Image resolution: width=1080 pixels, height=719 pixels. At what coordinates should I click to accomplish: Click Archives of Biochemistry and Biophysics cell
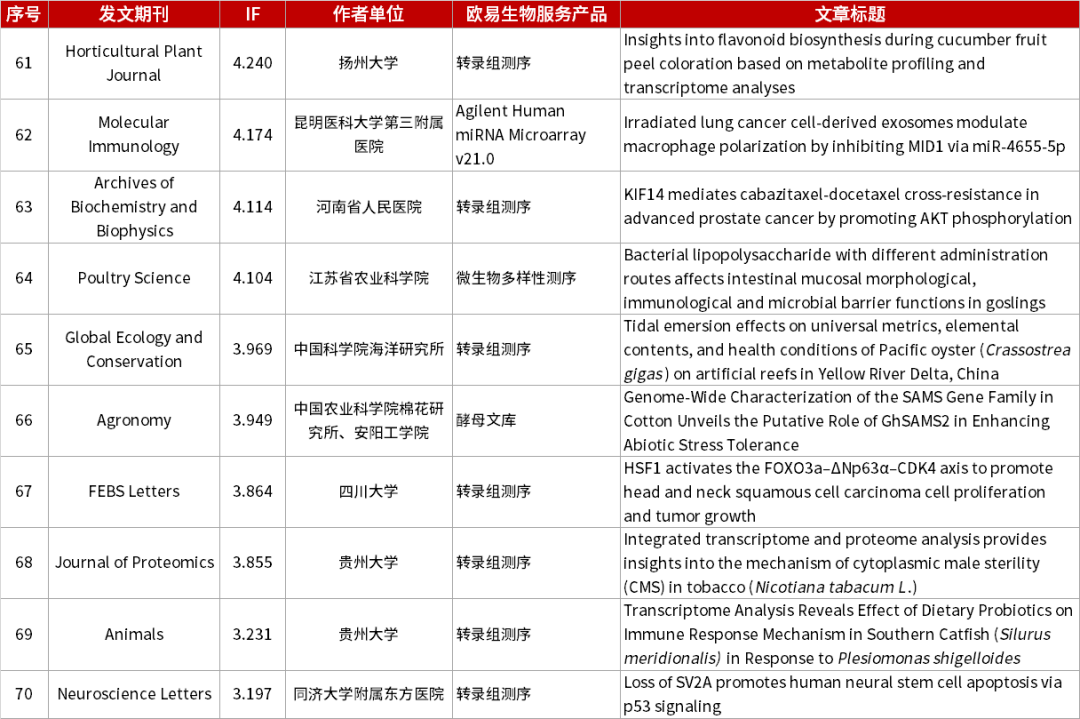click(x=134, y=207)
